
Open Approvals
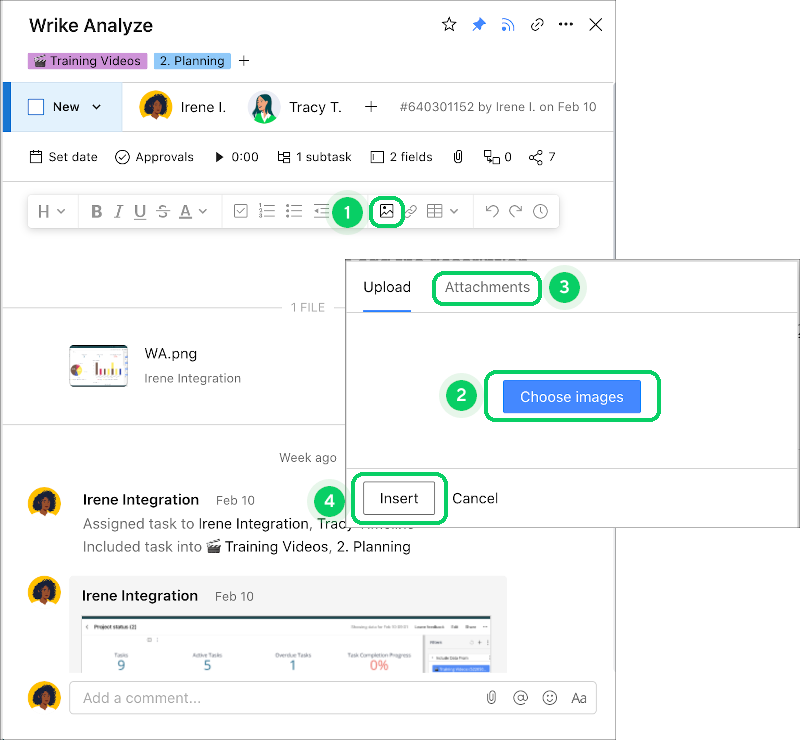(154, 157)
